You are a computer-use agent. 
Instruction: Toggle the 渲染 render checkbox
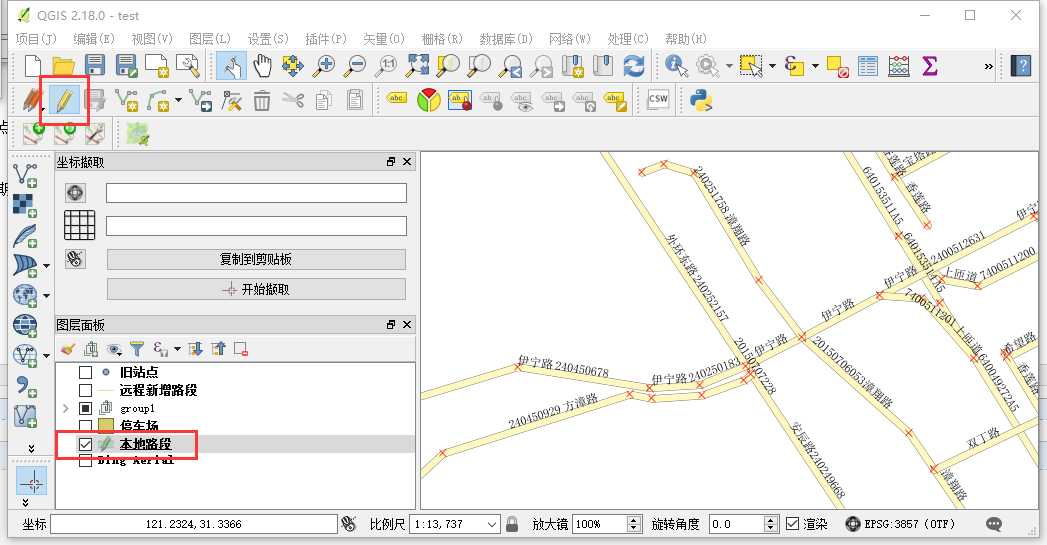(793, 524)
